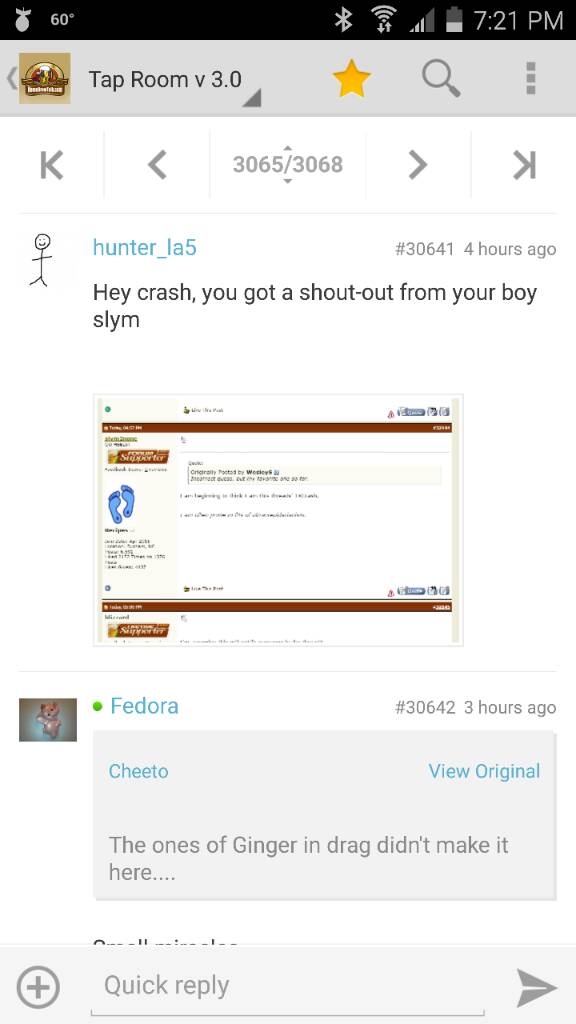
Task: Tap Fedora's avatar picture
Action: coord(48,720)
